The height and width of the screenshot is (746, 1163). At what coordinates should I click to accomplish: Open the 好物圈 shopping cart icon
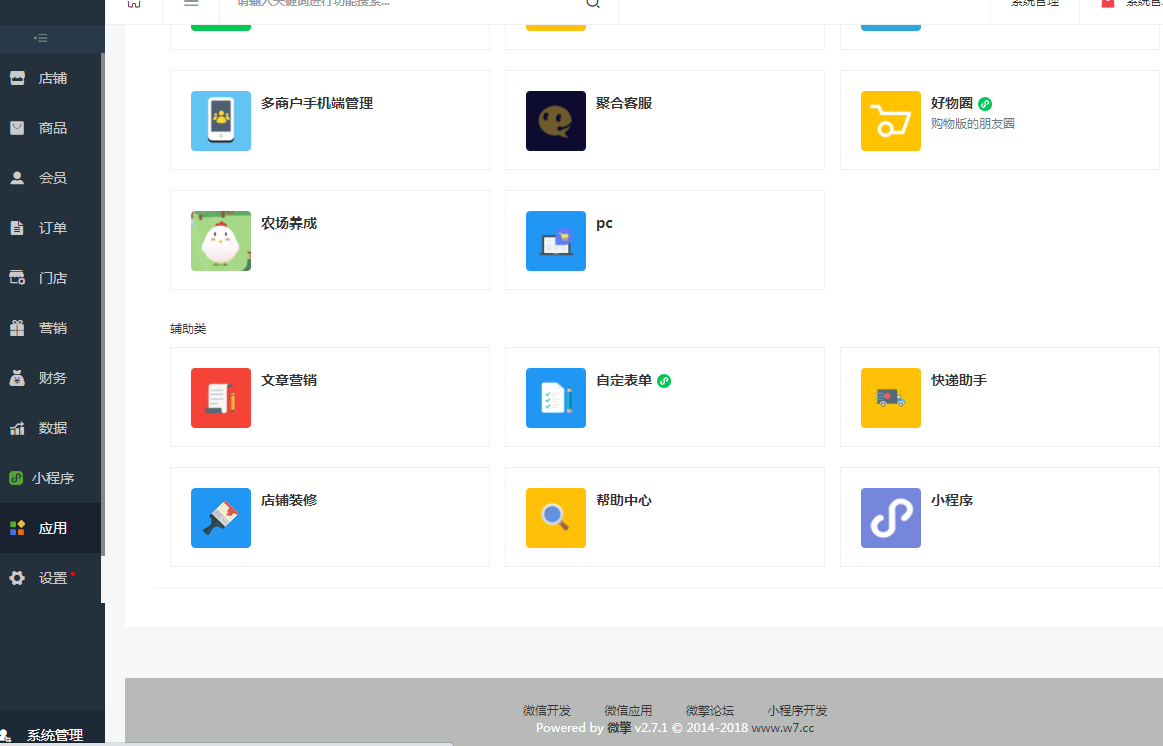pos(890,121)
